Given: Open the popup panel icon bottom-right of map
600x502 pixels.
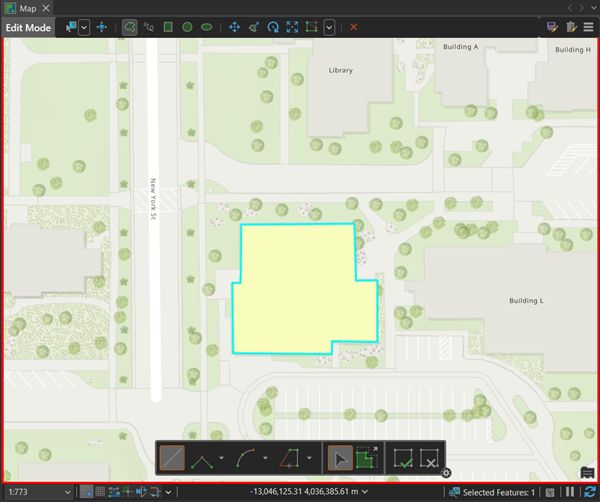Looking at the screenshot, I should (587, 473).
